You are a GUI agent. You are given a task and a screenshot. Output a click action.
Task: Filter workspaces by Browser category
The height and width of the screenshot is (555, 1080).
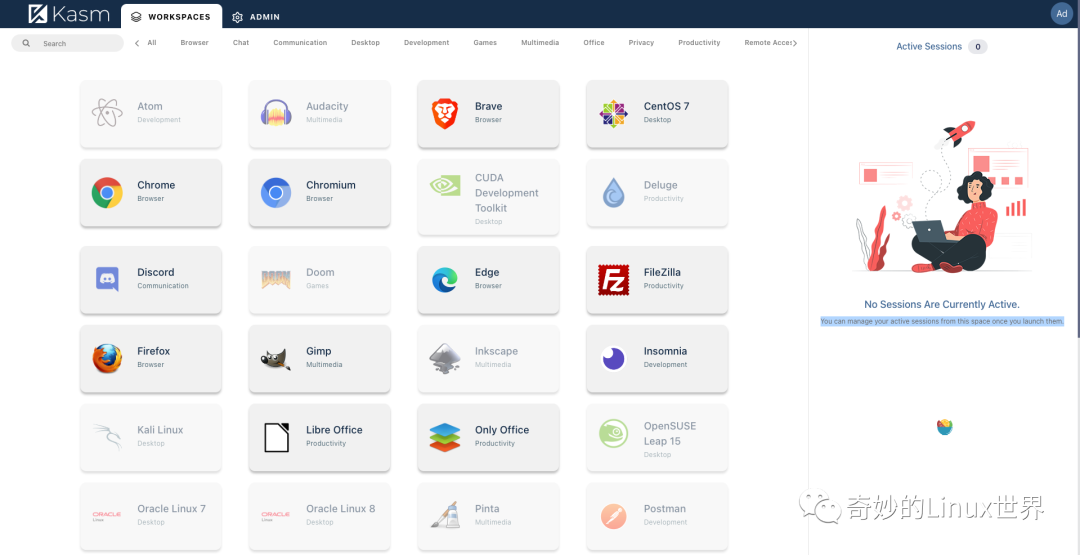tap(194, 43)
